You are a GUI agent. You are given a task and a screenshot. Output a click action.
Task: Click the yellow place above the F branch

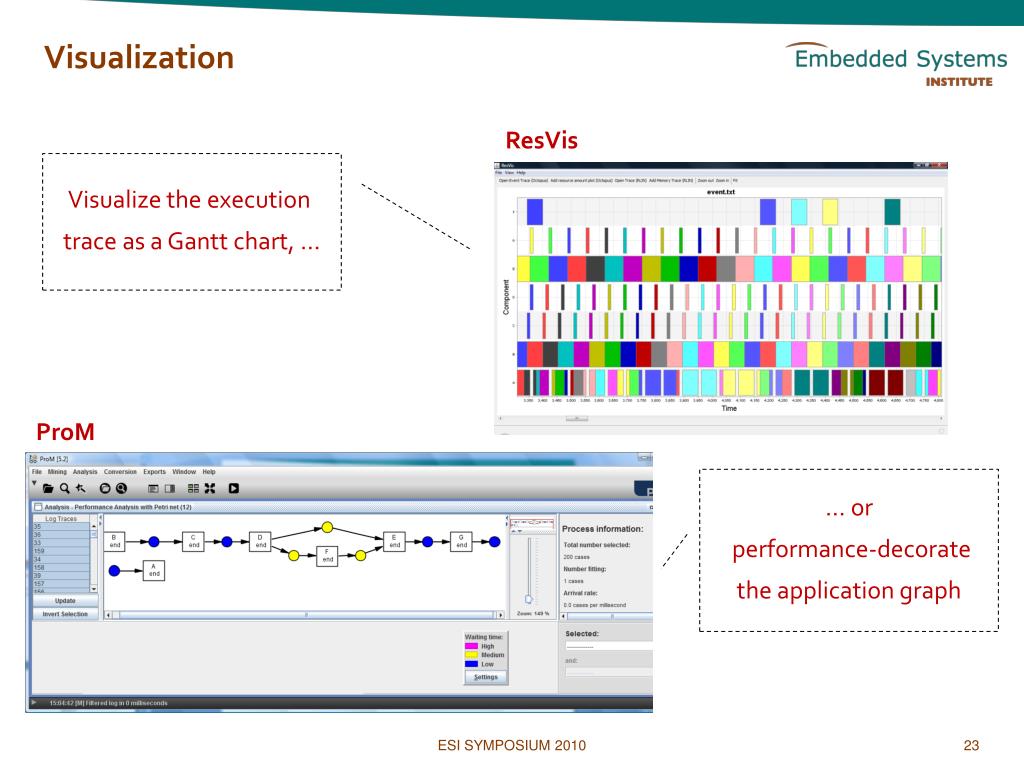pyautogui.click(x=327, y=527)
